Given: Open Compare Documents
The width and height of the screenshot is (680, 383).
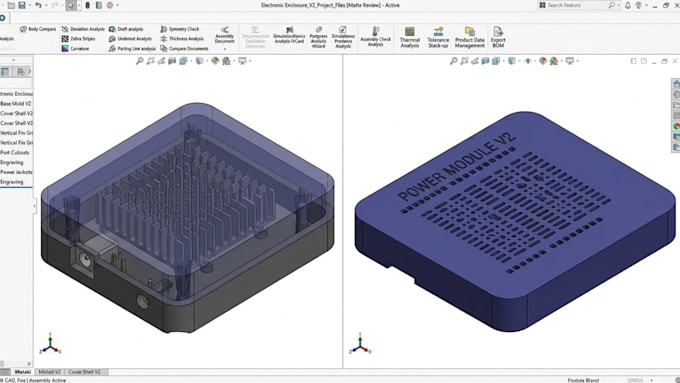Looking at the screenshot, I should (x=184, y=49).
